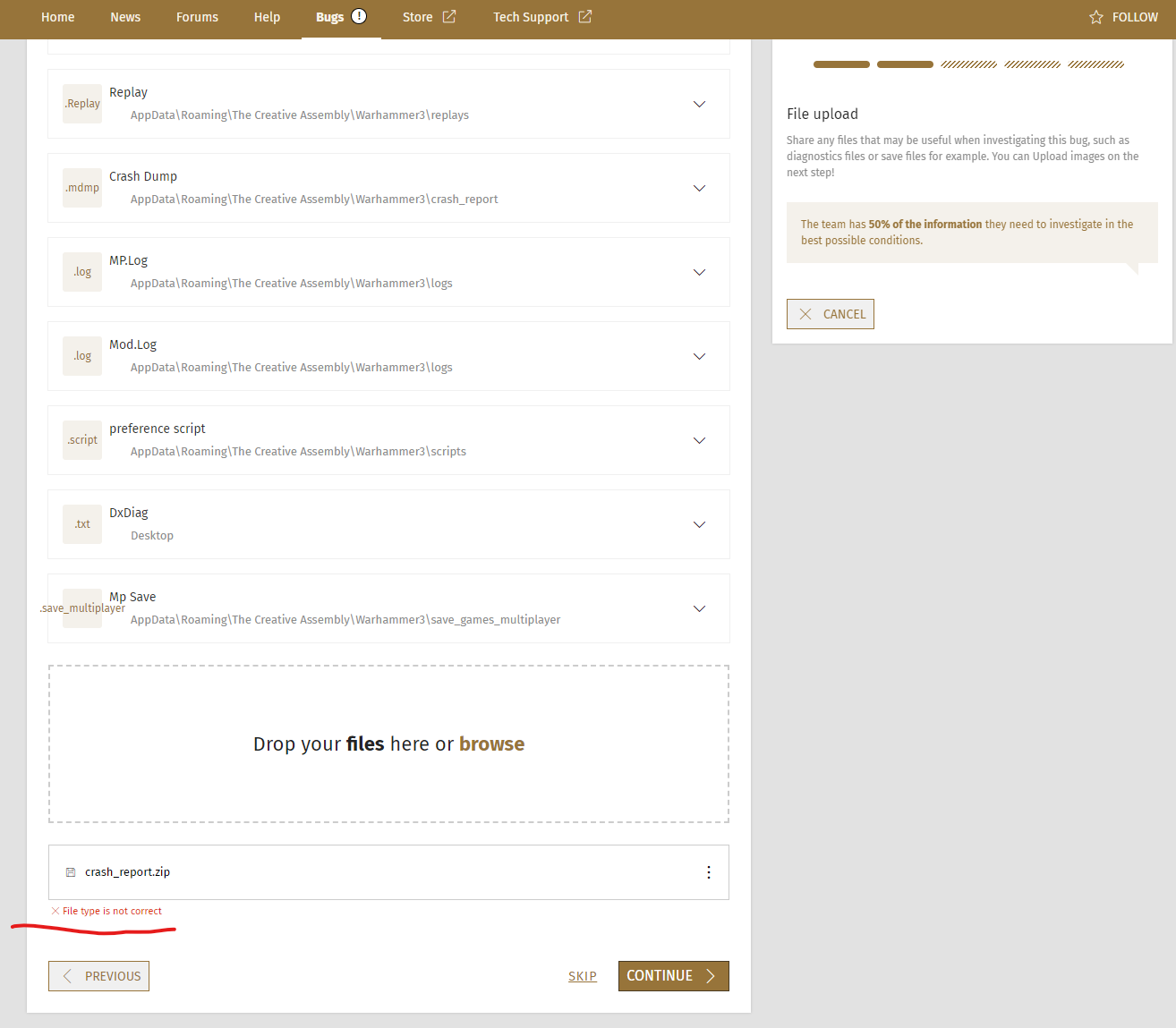Expand the Mp Save section
The height and width of the screenshot is (1028, 1176).
[699, 608]
